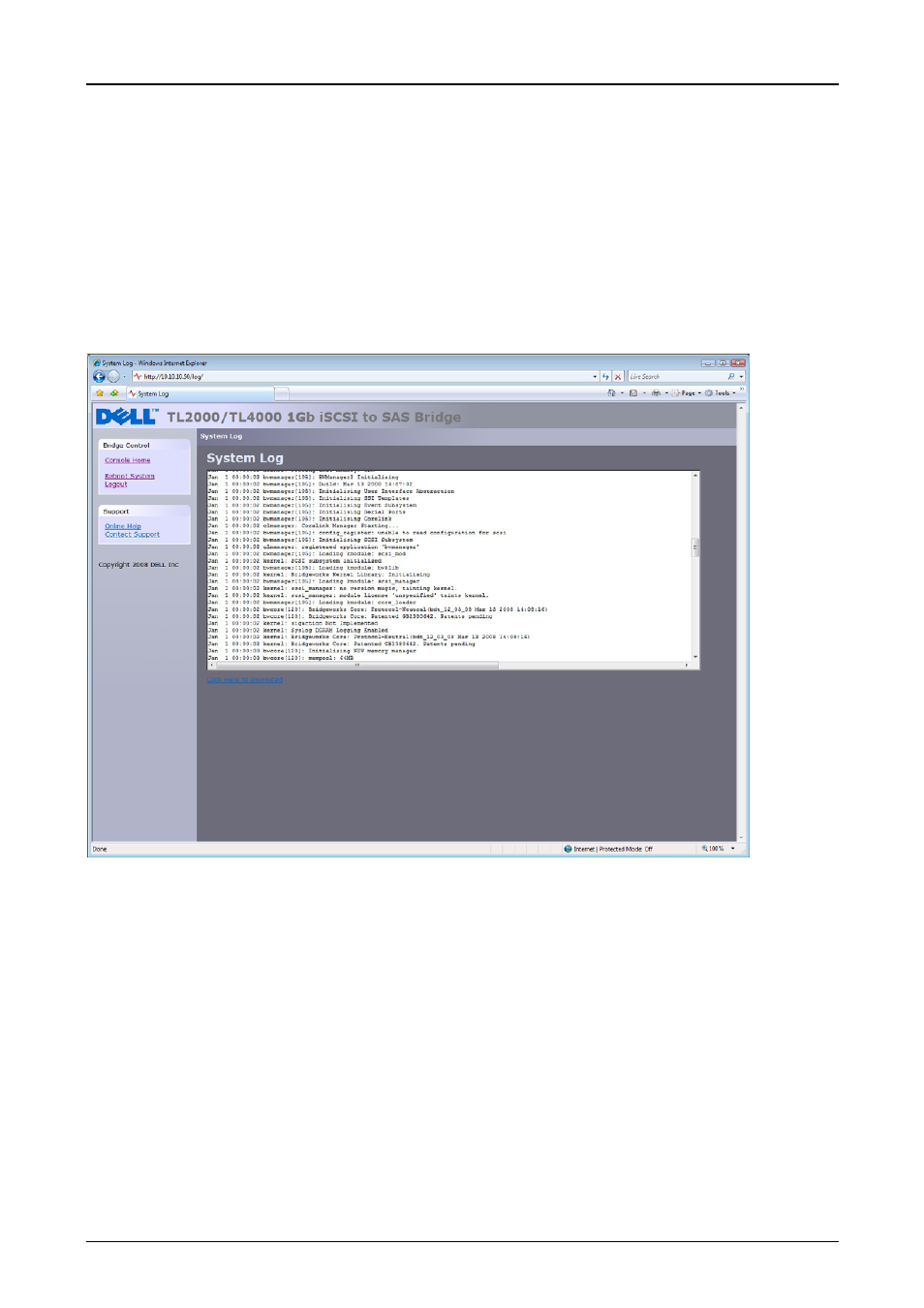The image size is (924, 1308).
Task: Open the search provider dropdown arrow
Action: (x=741, y=377)
